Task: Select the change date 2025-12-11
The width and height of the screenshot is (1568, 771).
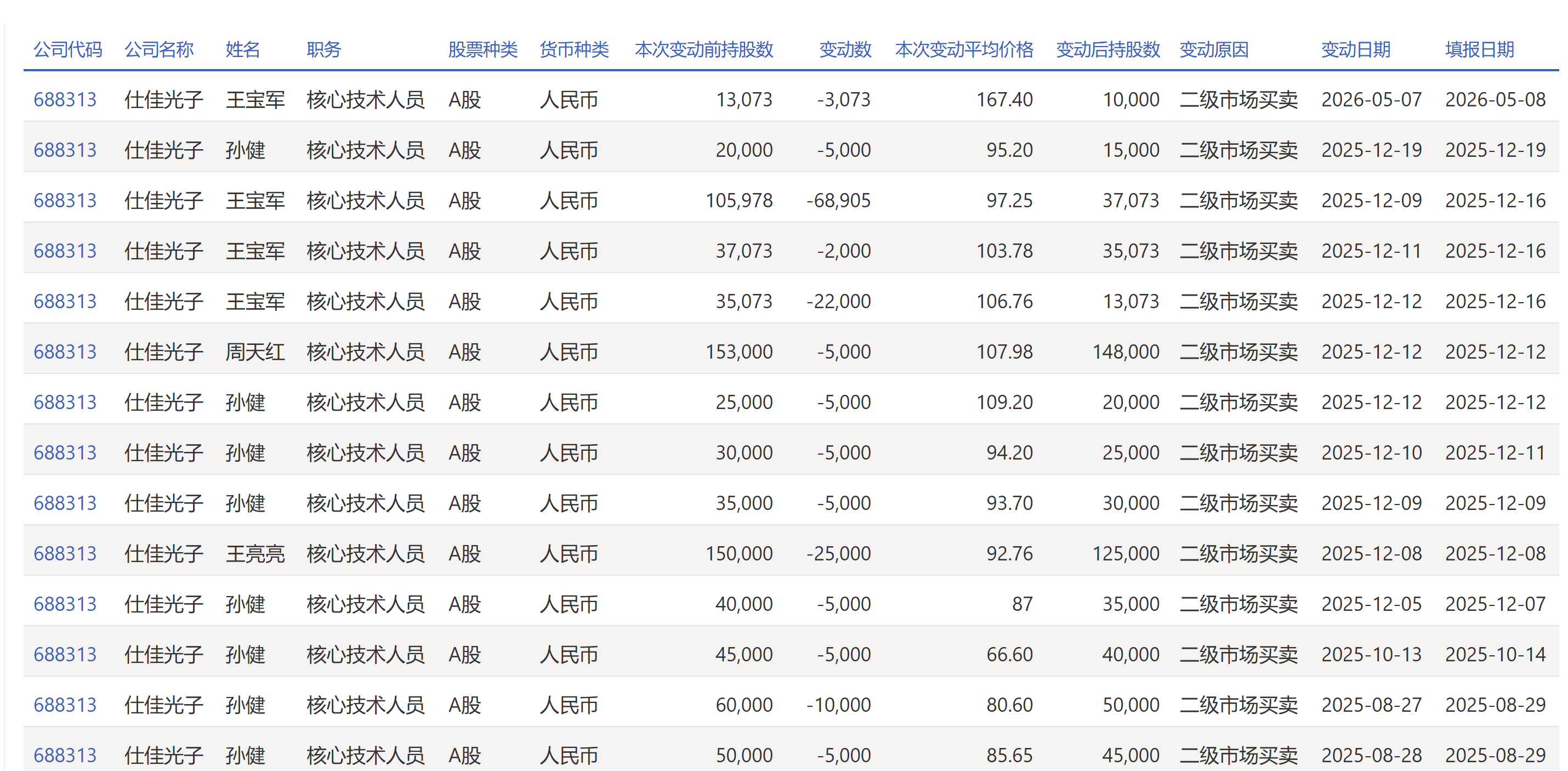Action: click(1371, 251)
